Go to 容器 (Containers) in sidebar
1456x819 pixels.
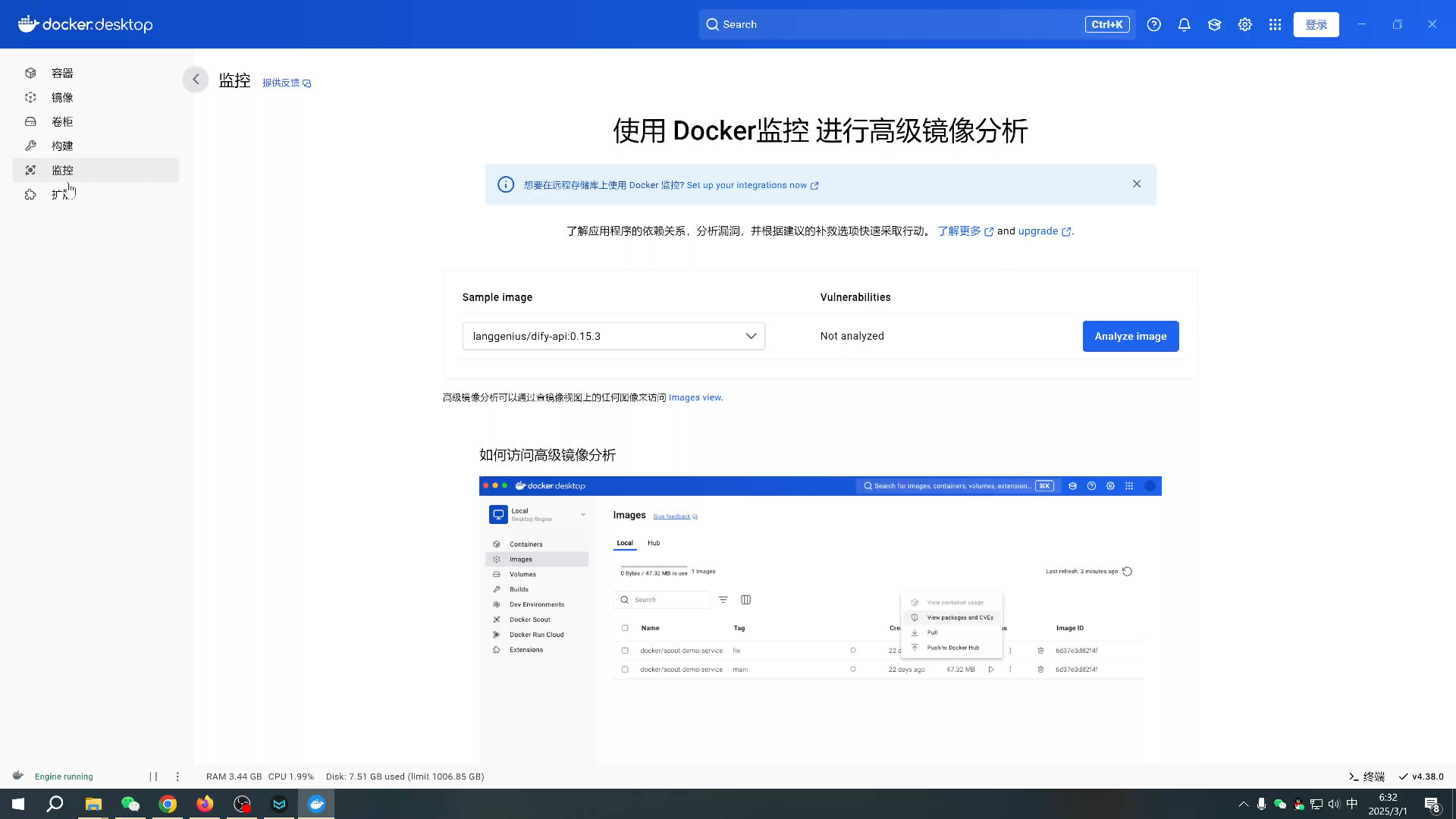pyautogui.click(x=62, y=73)
